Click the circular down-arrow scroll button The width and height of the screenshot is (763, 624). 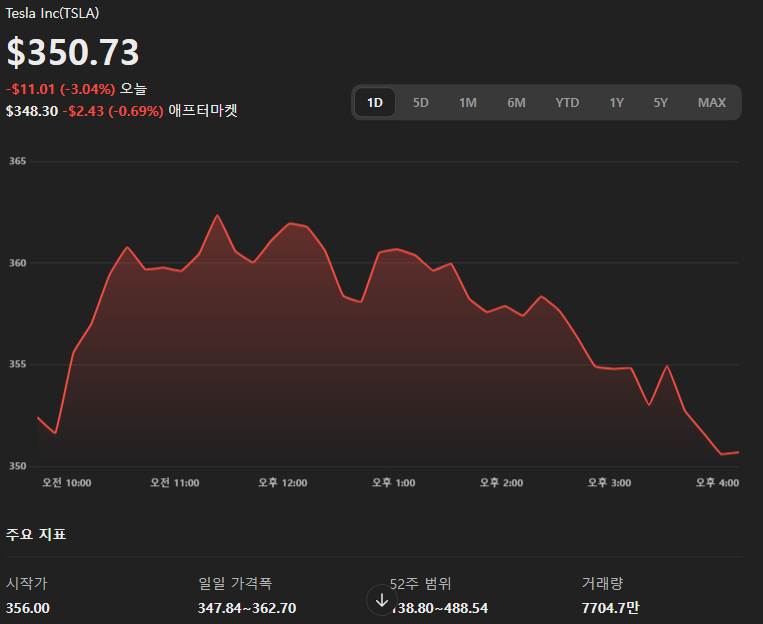382,601
